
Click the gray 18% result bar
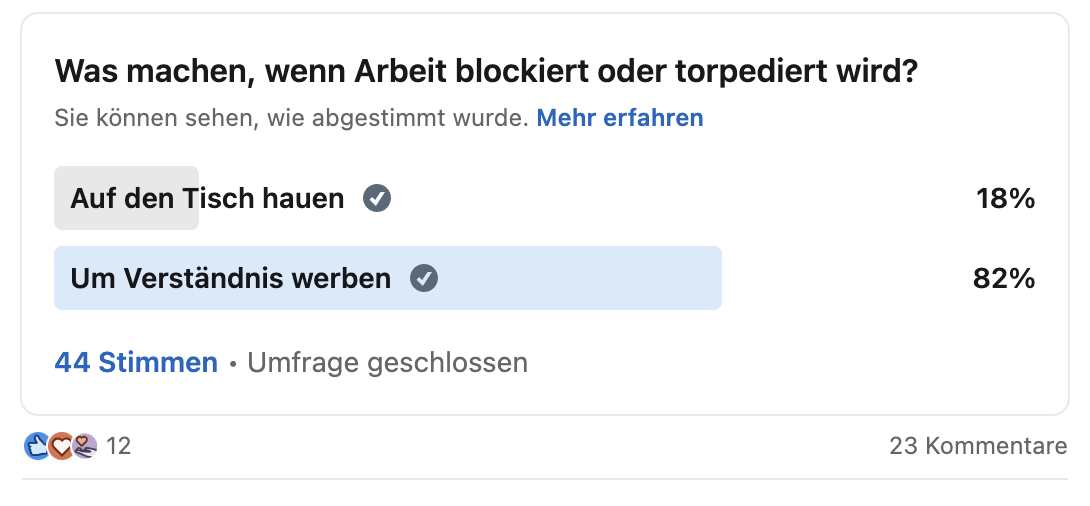127,198
